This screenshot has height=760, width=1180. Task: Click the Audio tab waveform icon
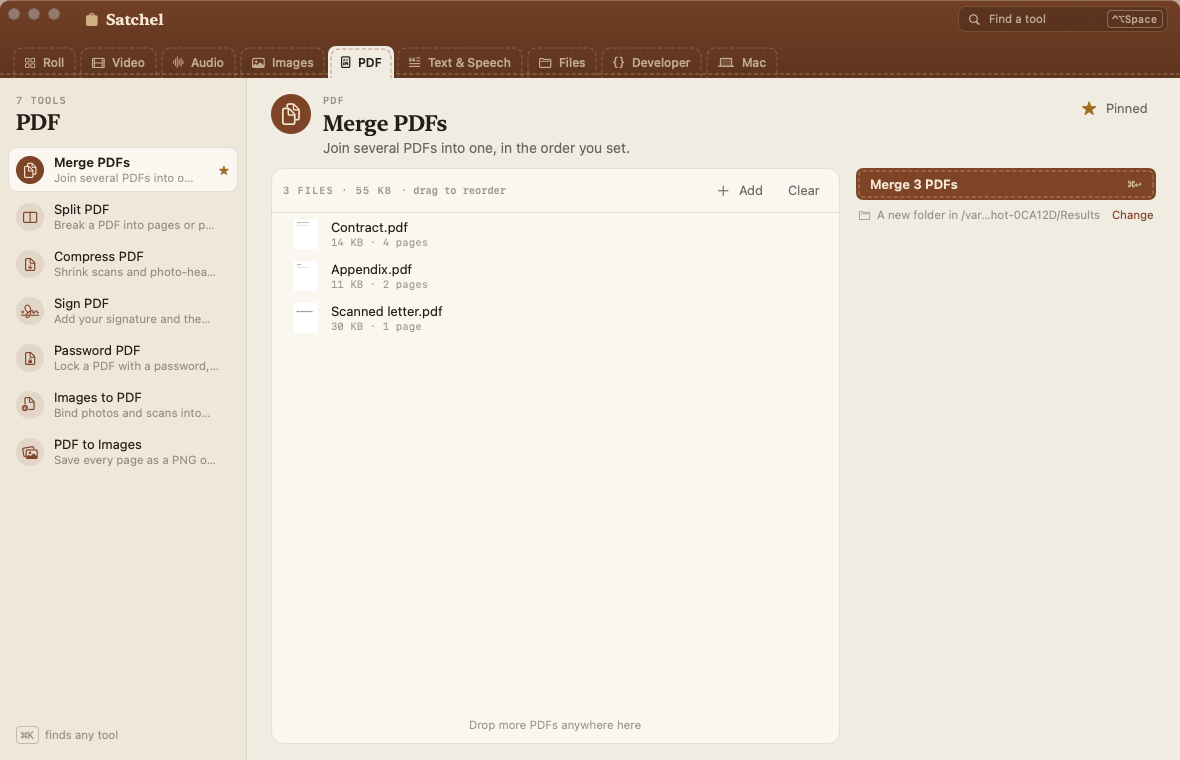click(x=178, y=62)
